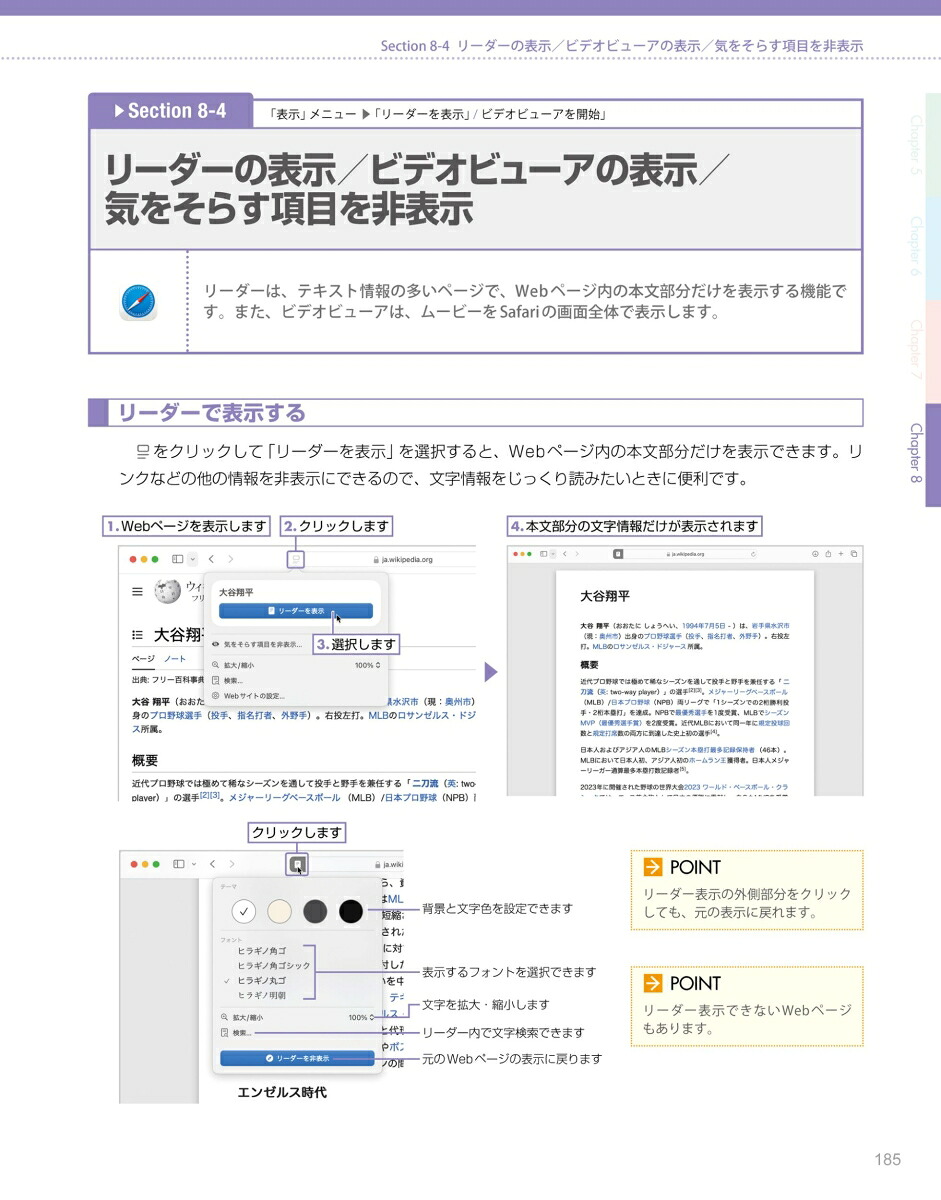
Task: Click the page menu icon beside ja.wikipedia.org
Action: click(296, 560)
